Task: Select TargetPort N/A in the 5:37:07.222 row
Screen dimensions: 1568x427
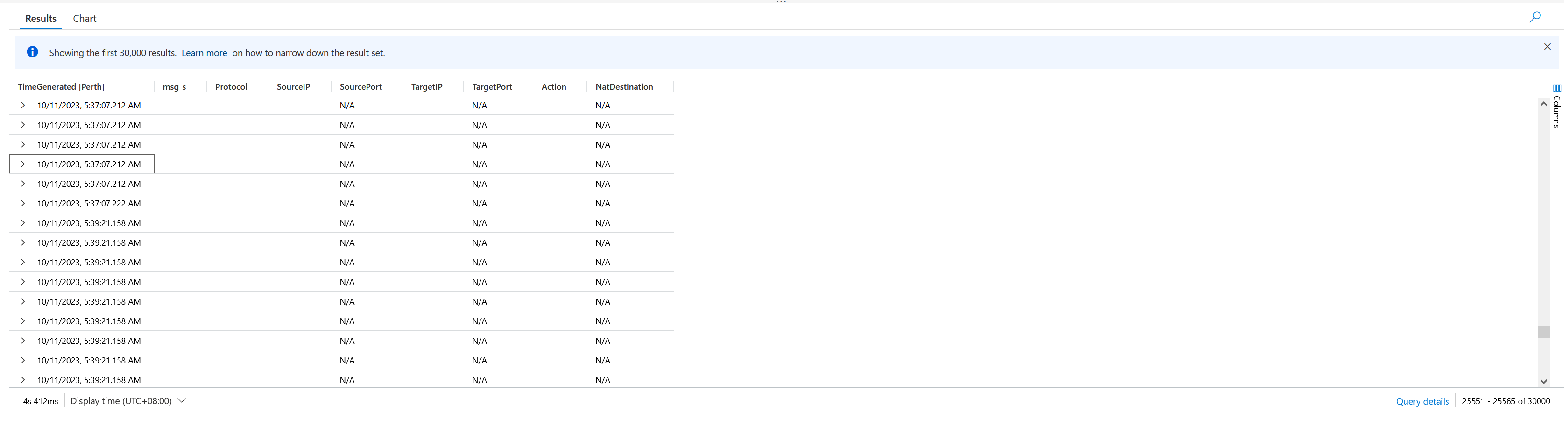Action: [480, 203]
